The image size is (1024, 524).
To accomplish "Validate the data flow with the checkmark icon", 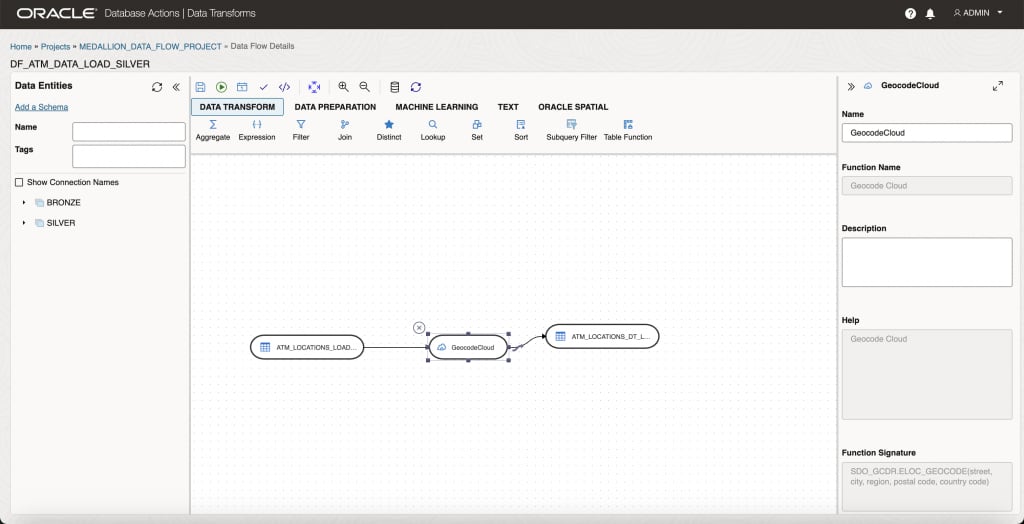I will (x=264, y=87).
